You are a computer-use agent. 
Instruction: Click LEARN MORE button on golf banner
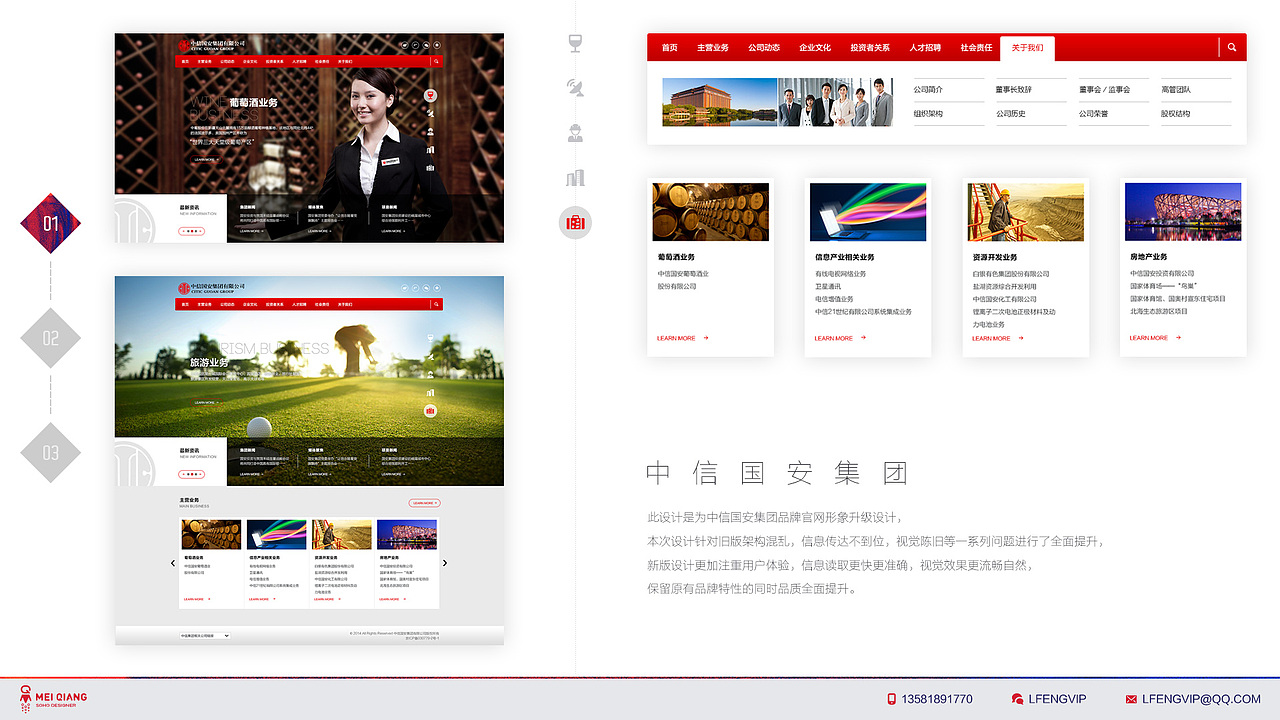point(206,403)
